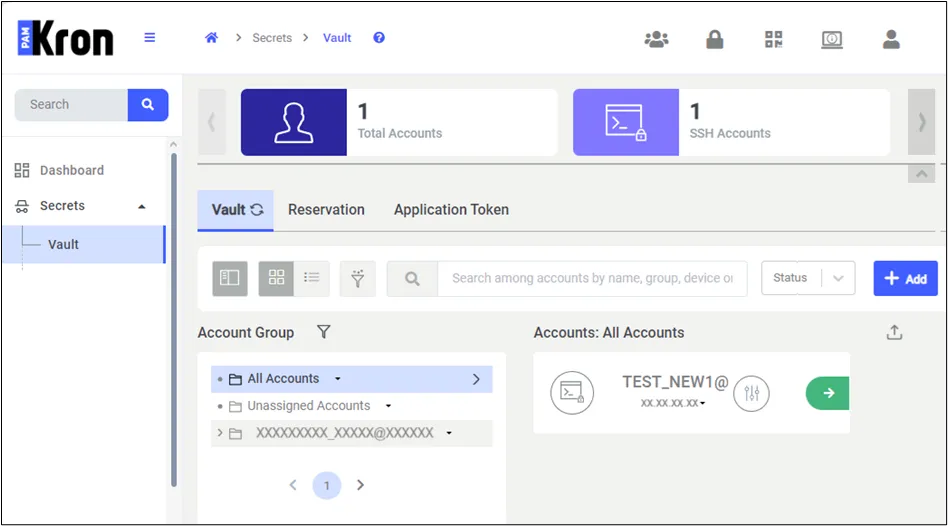Click the hamburger menu icon beside Kron logo
The image size is (948, 526).
[x=149, y=37]
